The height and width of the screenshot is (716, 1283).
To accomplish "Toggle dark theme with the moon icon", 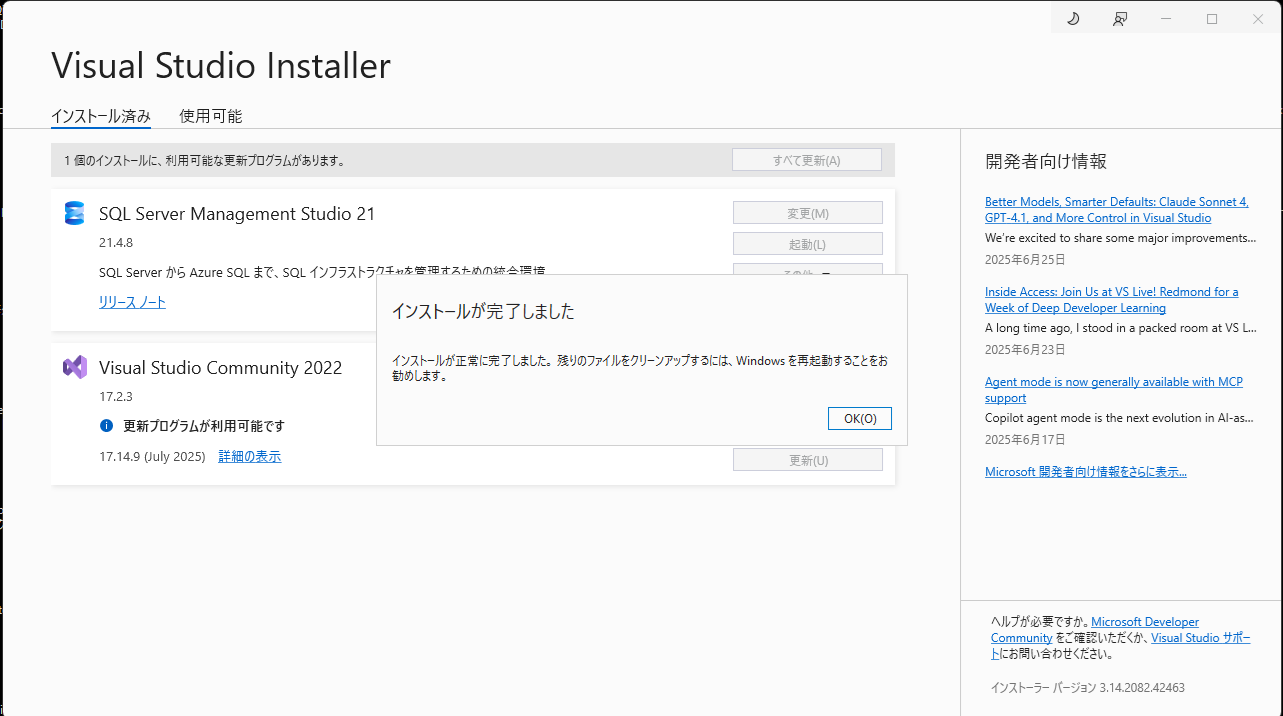I will 1072,17.
